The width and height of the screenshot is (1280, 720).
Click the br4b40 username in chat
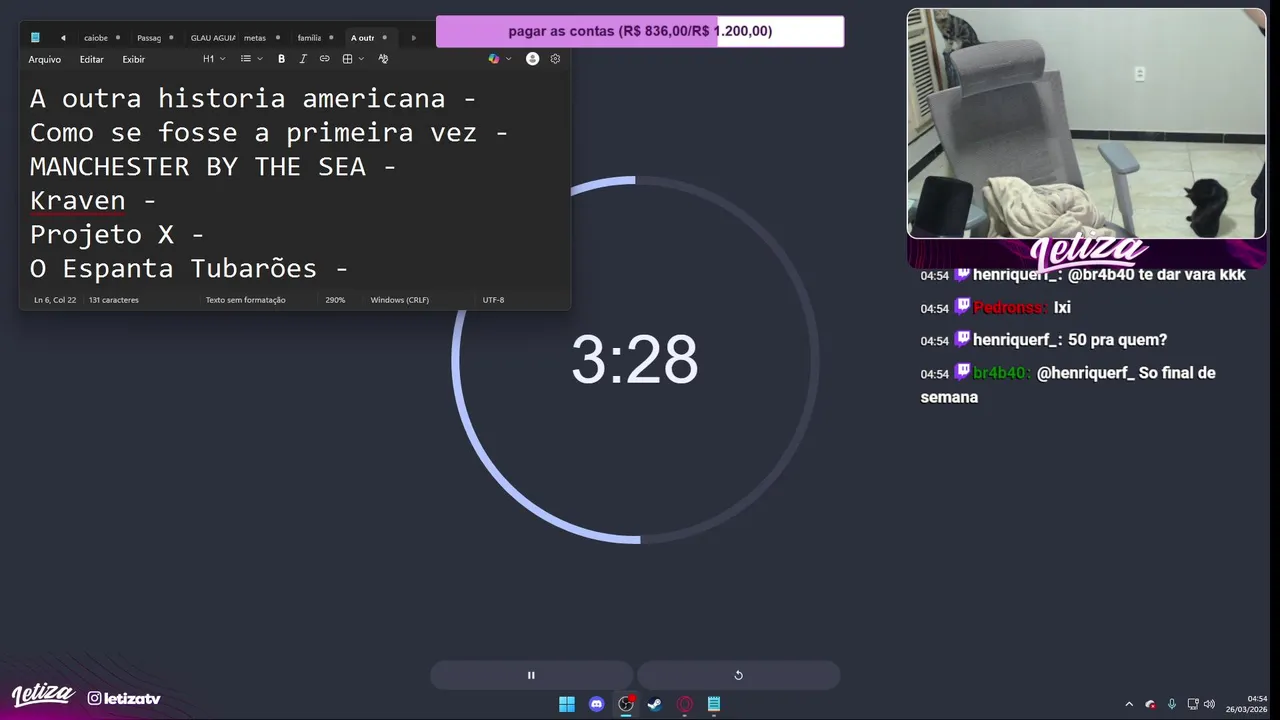tap(1001, 373)
